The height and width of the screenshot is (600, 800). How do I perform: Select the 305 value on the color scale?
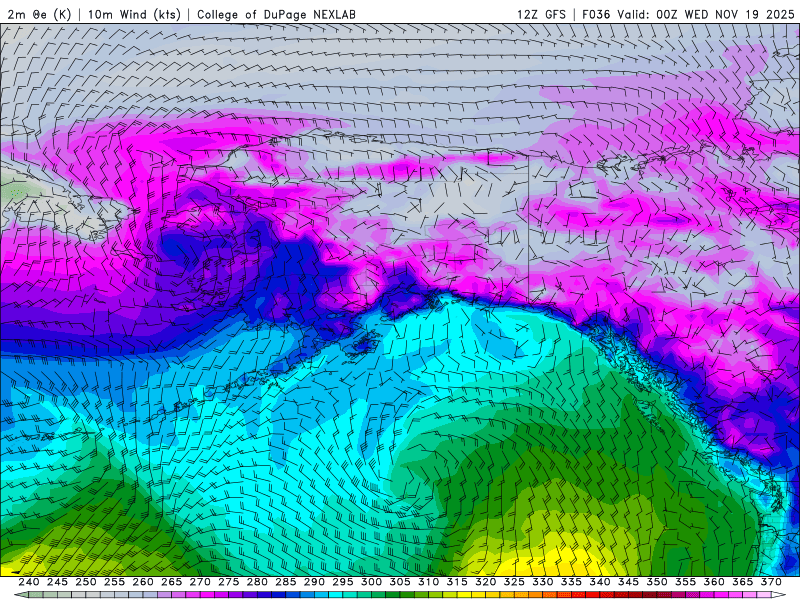coord(400,582)
